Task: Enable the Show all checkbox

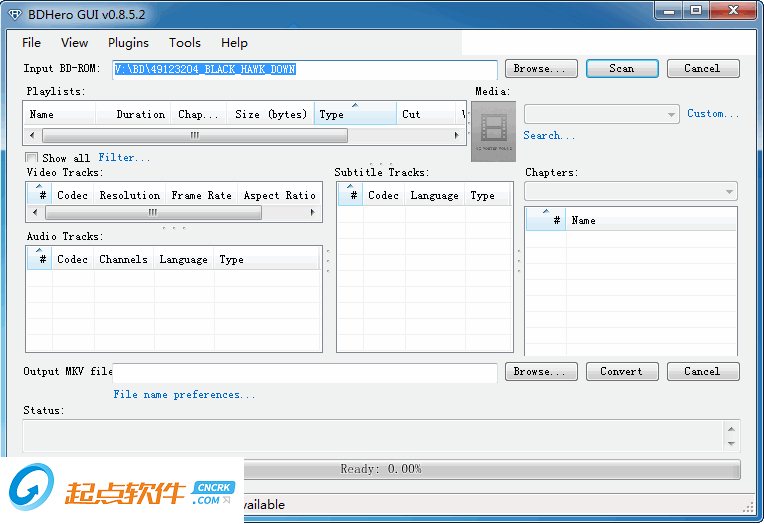Action: (33, 158)
